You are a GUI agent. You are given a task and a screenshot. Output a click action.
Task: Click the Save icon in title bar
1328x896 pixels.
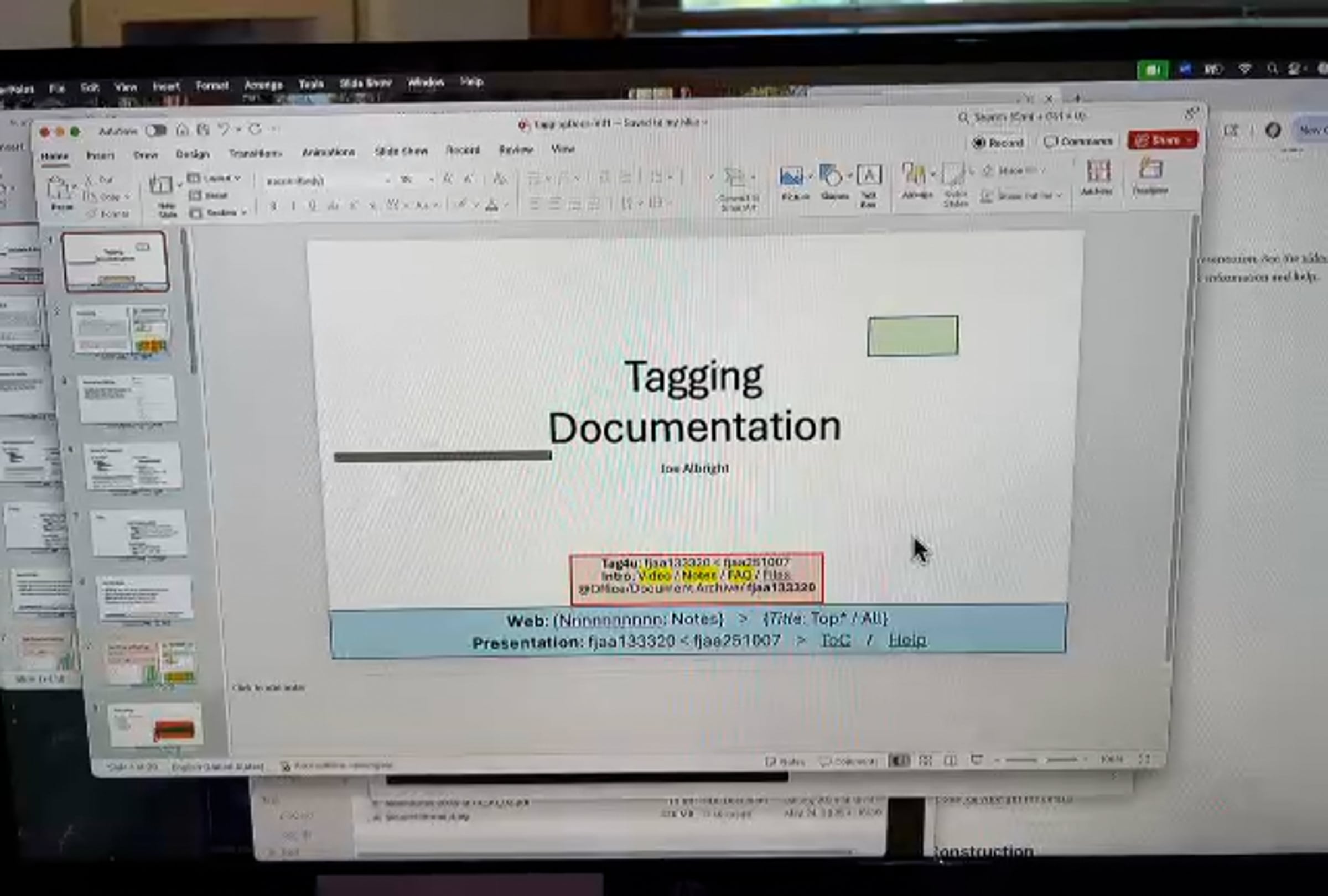click(x=203, y=129)
